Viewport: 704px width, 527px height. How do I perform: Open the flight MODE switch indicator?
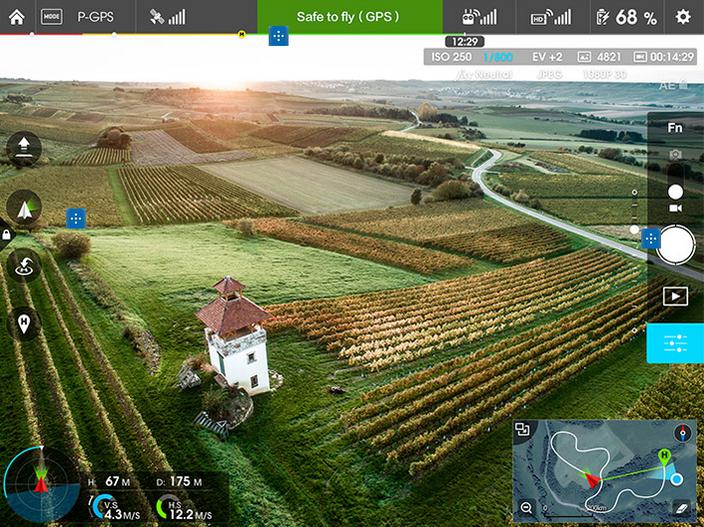51,17
